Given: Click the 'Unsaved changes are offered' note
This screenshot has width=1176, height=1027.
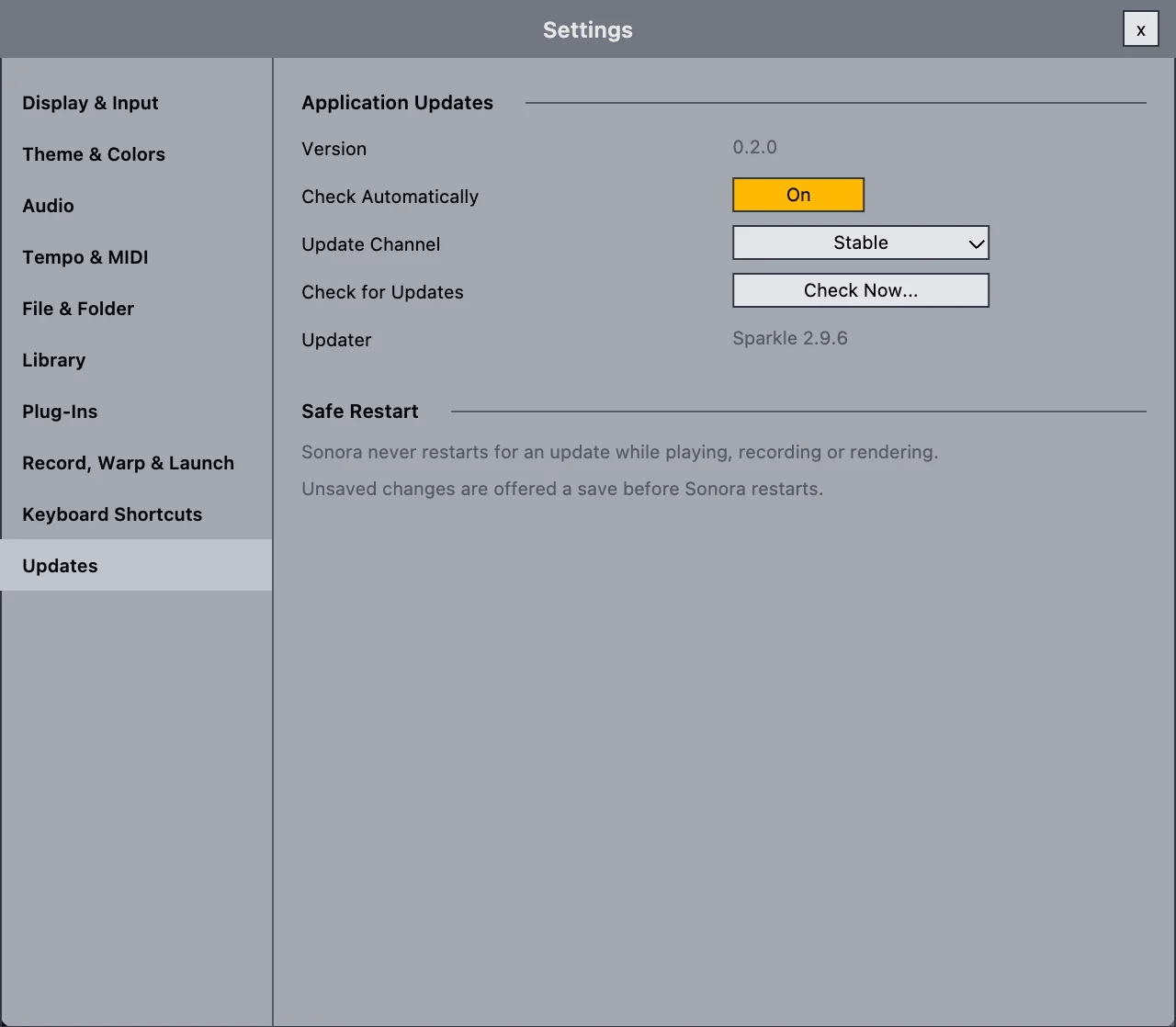Looking at the screenshot, I should tap(562, 489).
